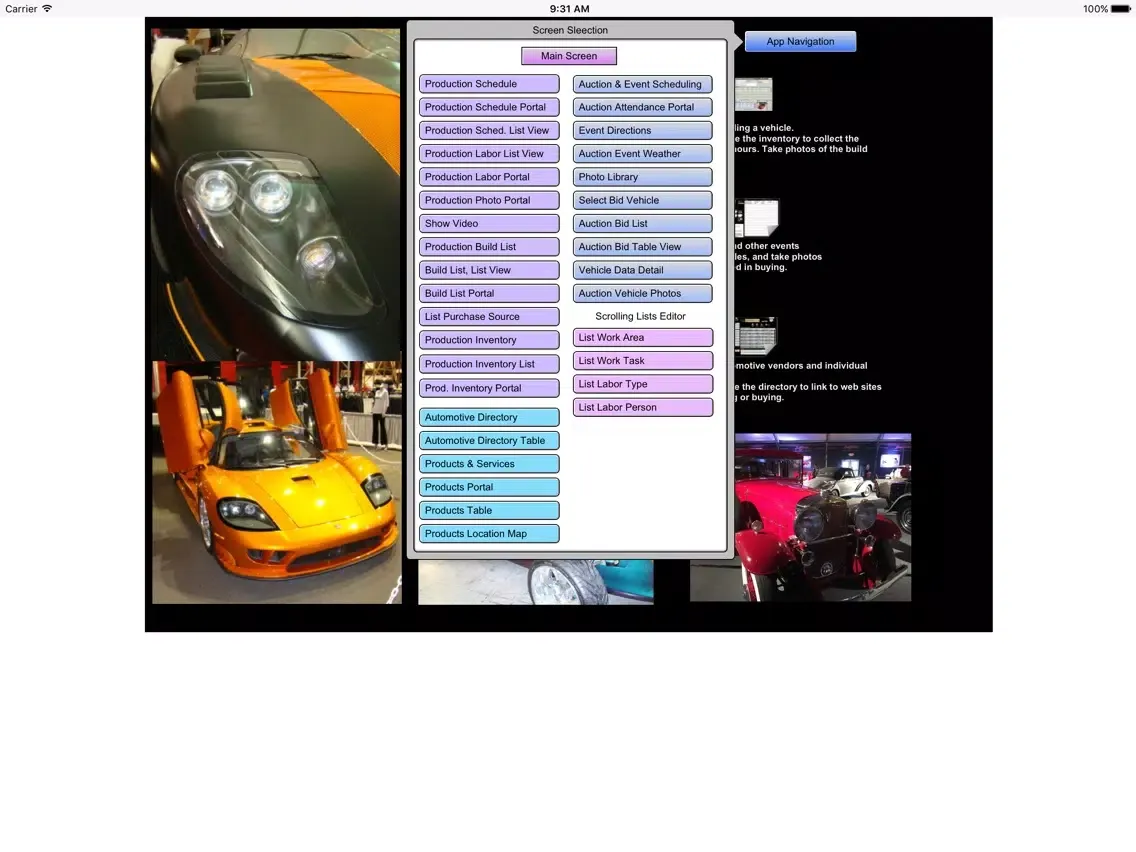Screen dimensions: 1136x852
Task: Tap the Screen Sleection popup title
Action: pyautogui.click(x=570, y=30)
